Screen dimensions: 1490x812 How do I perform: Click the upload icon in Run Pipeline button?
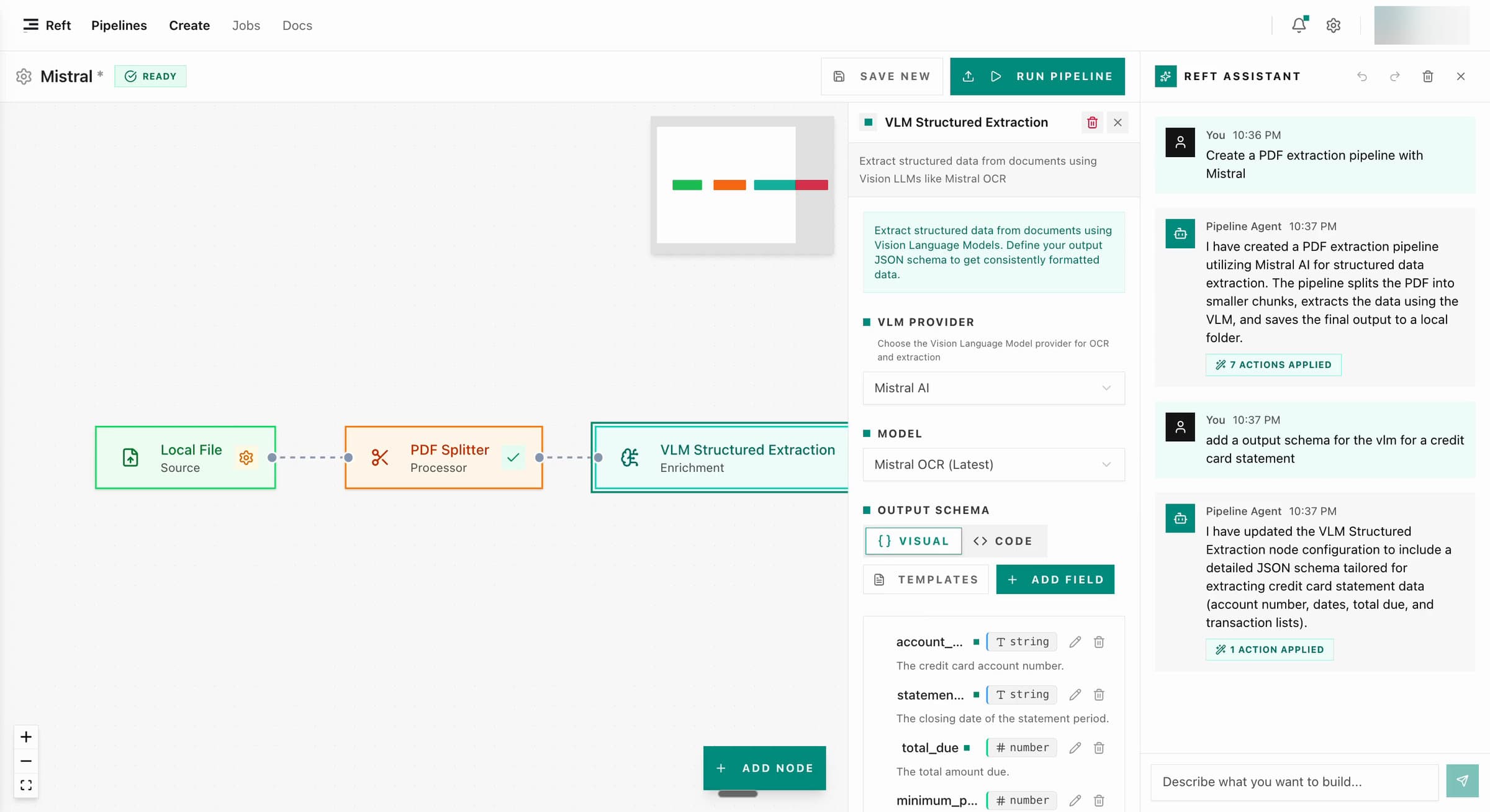pos(968,76)
